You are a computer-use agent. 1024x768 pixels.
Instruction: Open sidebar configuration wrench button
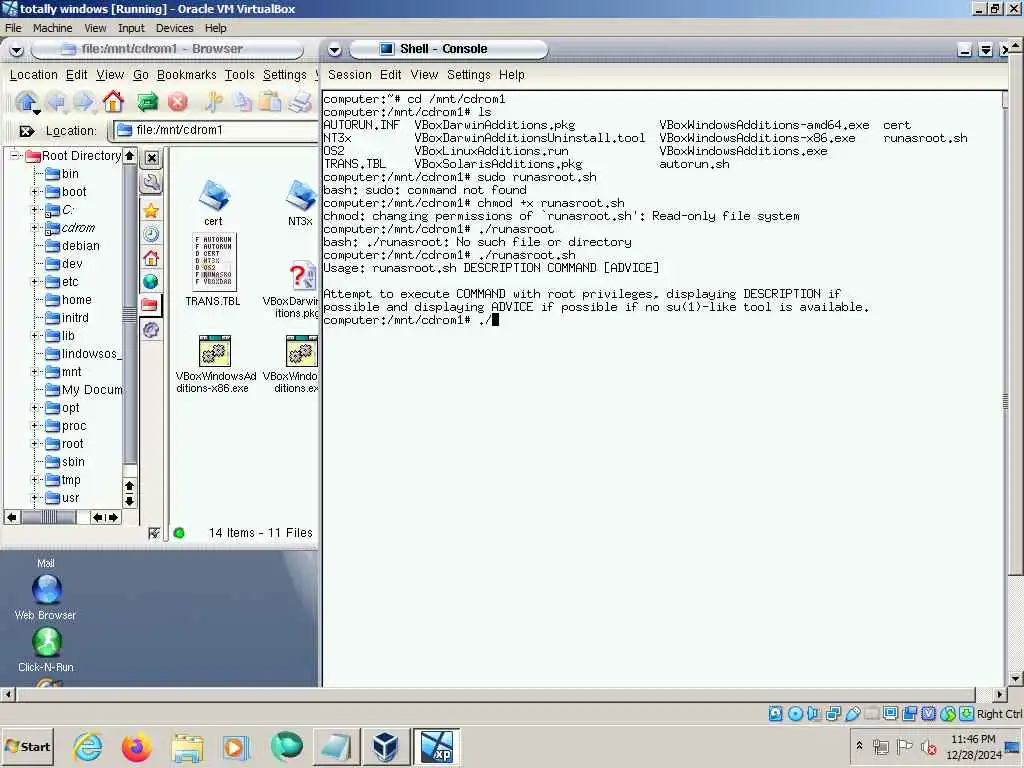[x=152, y=183]
